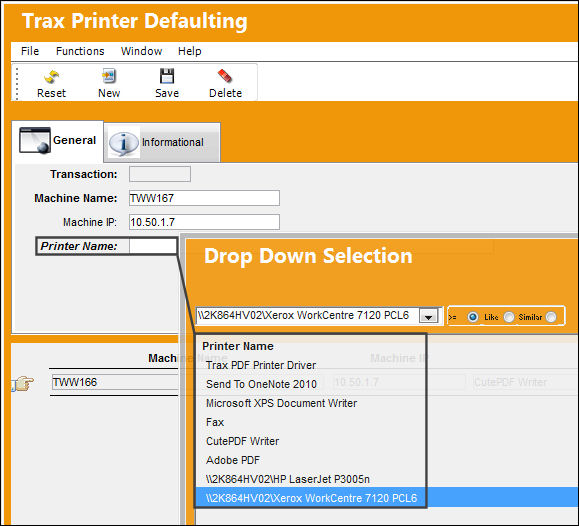The width and height of the screenshot is (579, 526).
Task: Choose Microsoft XPS Document Writer option
Action: [x=281, y=403]
